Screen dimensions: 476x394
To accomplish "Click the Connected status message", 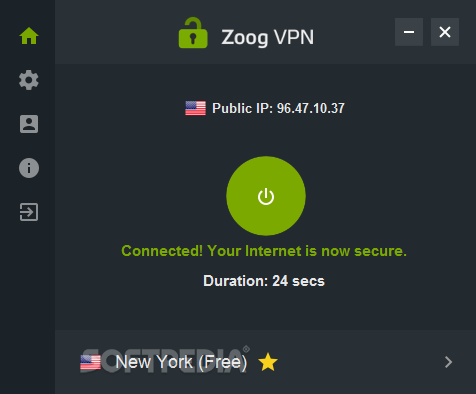I will pyautogui.click(x=264, y=251).
